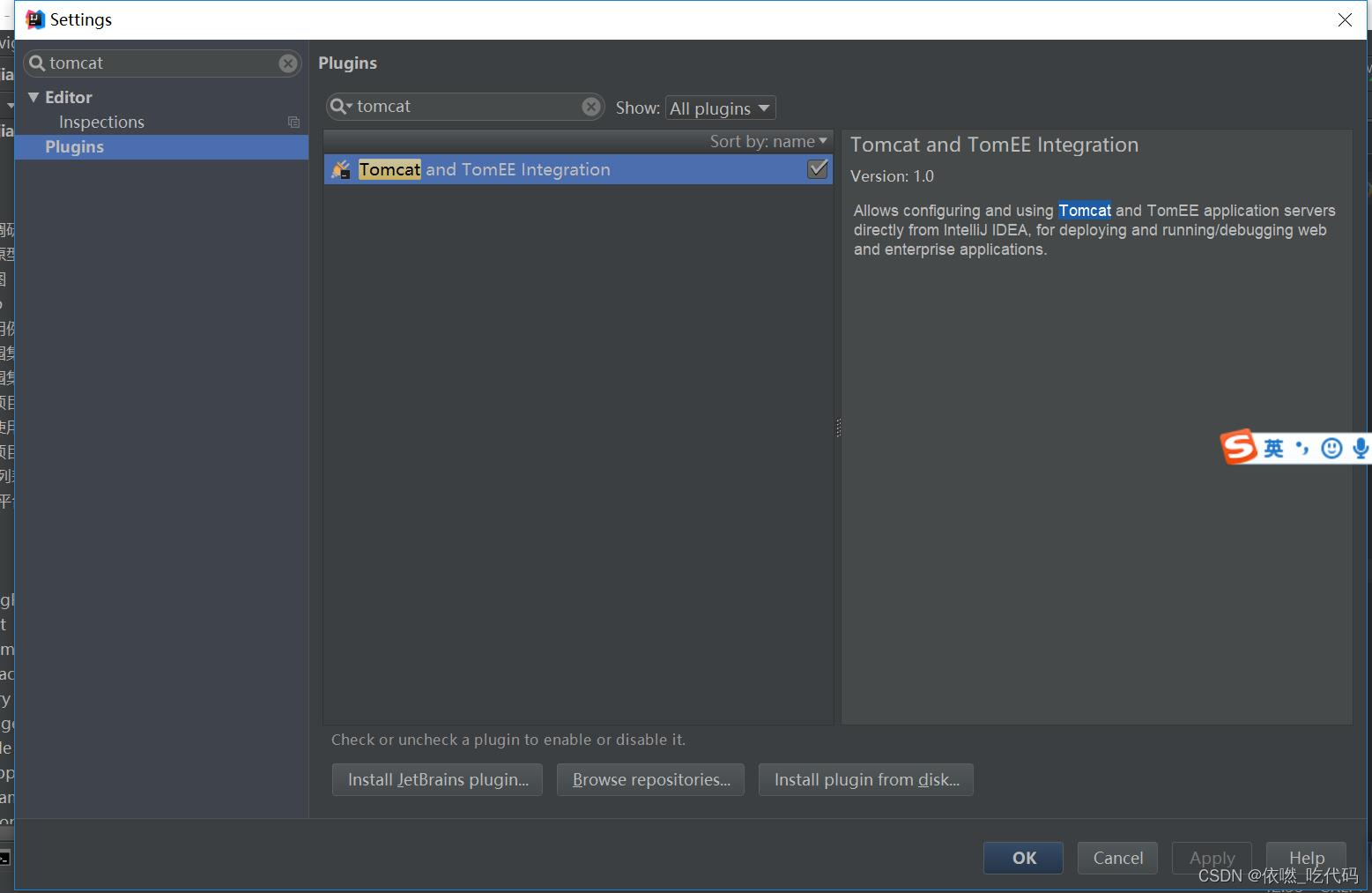Open the Sogou emoji smiley panel
Image resolution: width=1372 pixels, height=893 pixels.
[1331, 449]
